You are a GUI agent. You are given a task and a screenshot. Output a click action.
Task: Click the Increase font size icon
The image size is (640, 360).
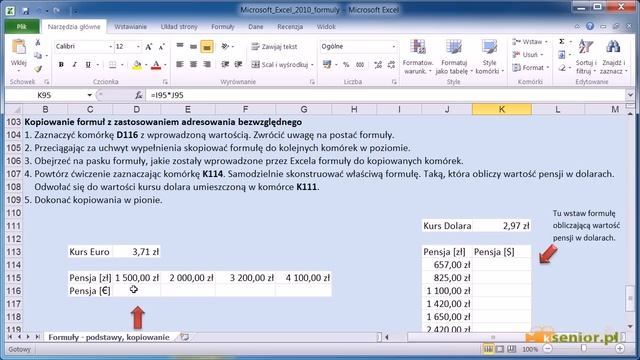[x=149, y=47]
